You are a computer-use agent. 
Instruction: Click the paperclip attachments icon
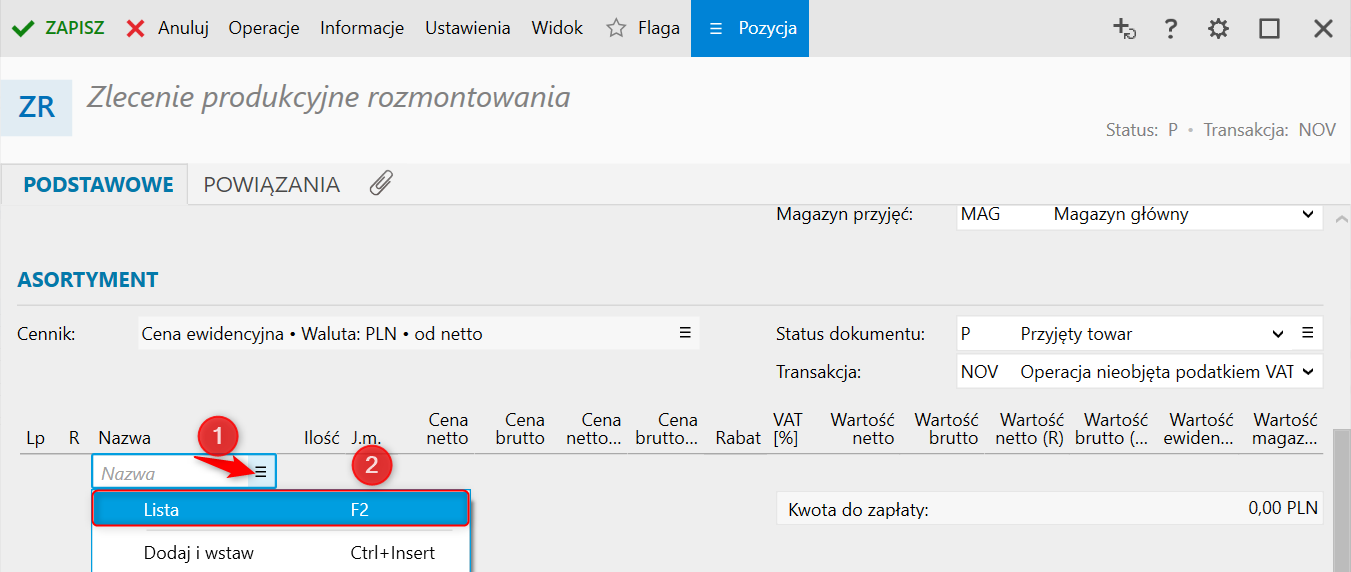pos(381,183)
